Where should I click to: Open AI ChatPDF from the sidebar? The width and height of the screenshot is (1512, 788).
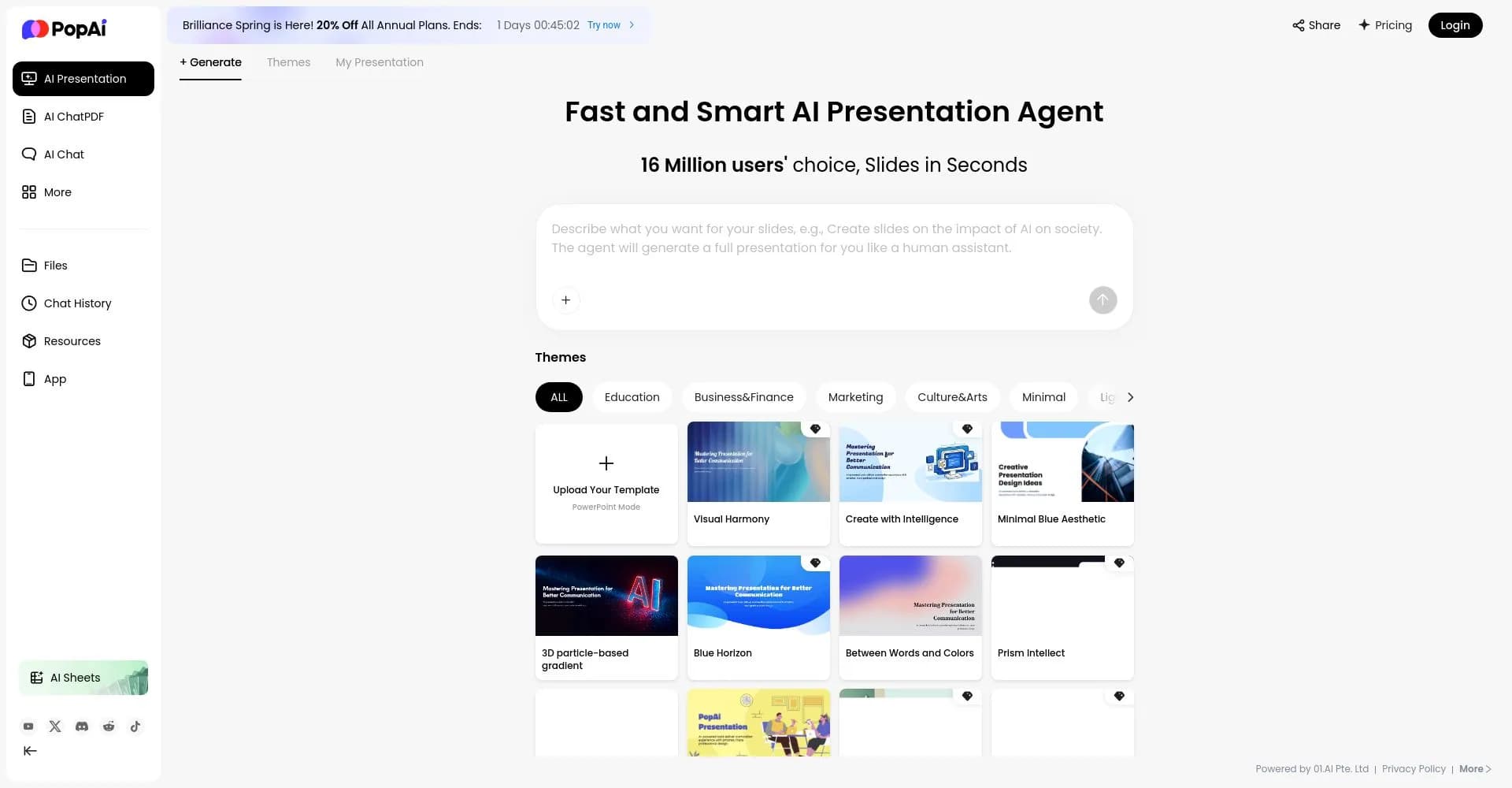(74, 117)
